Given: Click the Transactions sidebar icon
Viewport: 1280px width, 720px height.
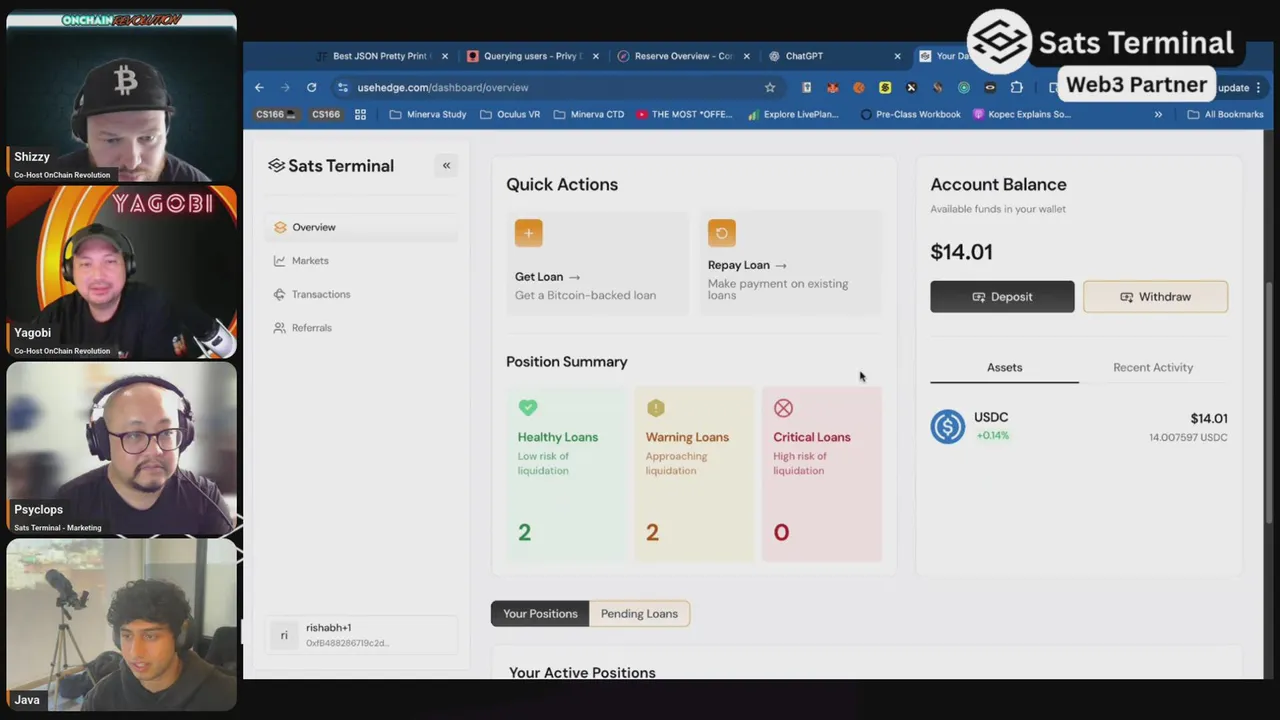Looking at the screenshot, I should 280,294.
